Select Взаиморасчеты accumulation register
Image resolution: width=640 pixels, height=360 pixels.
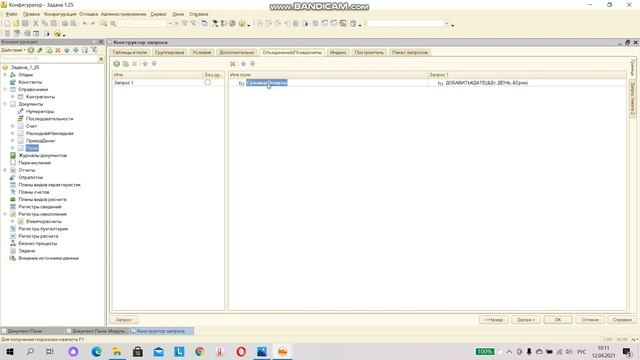tap(43, 222)
